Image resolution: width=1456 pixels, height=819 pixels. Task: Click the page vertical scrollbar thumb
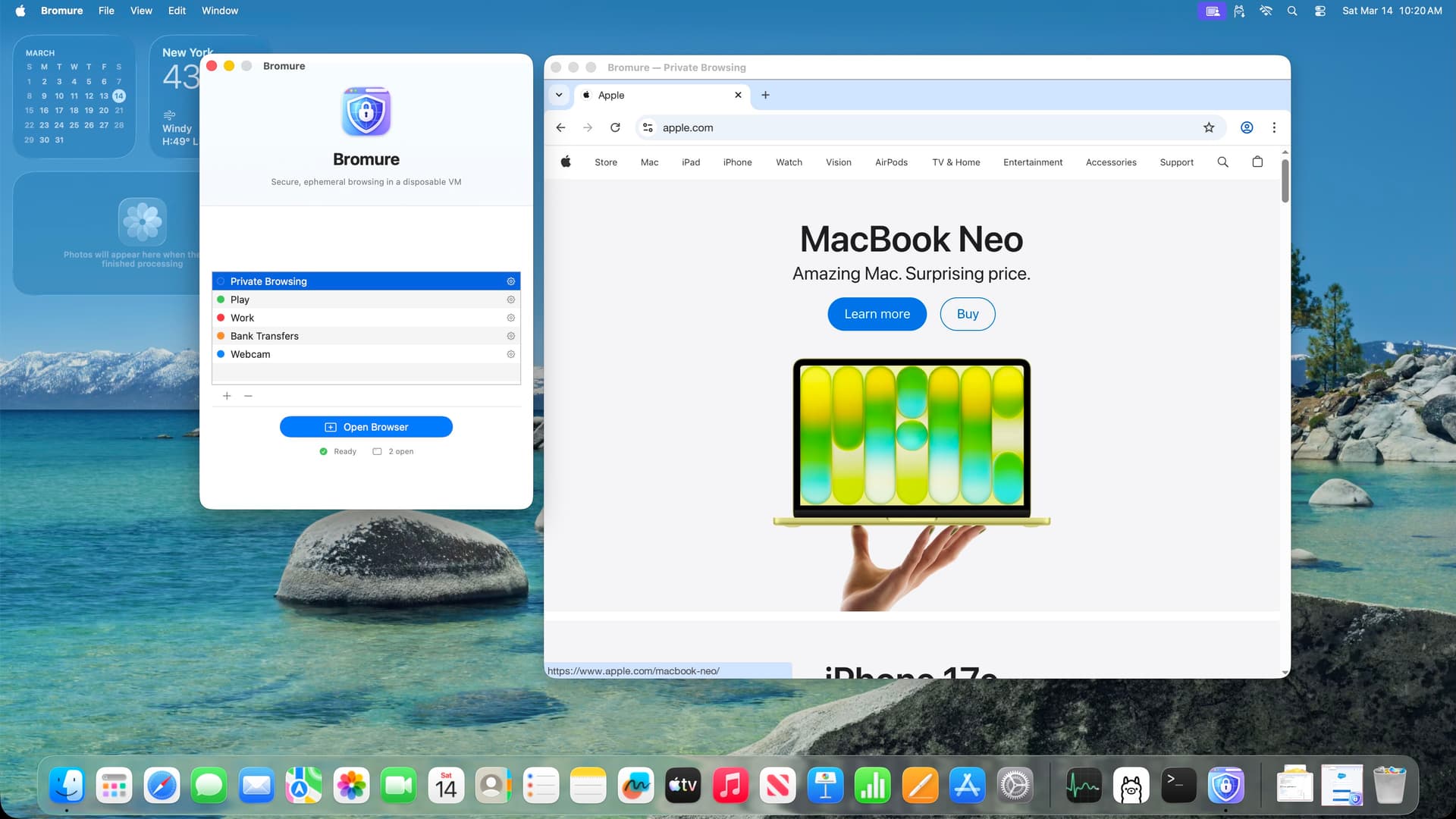(1285, 180)
